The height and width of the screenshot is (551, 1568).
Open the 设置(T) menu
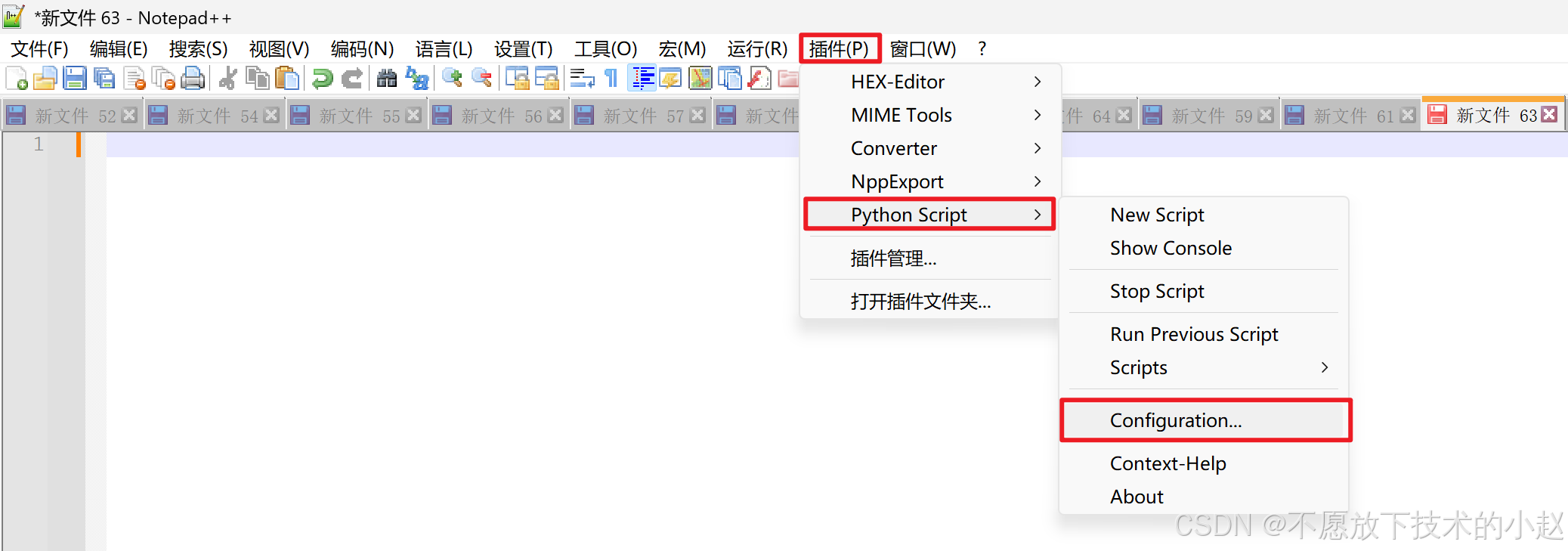[x=524, y=49]
